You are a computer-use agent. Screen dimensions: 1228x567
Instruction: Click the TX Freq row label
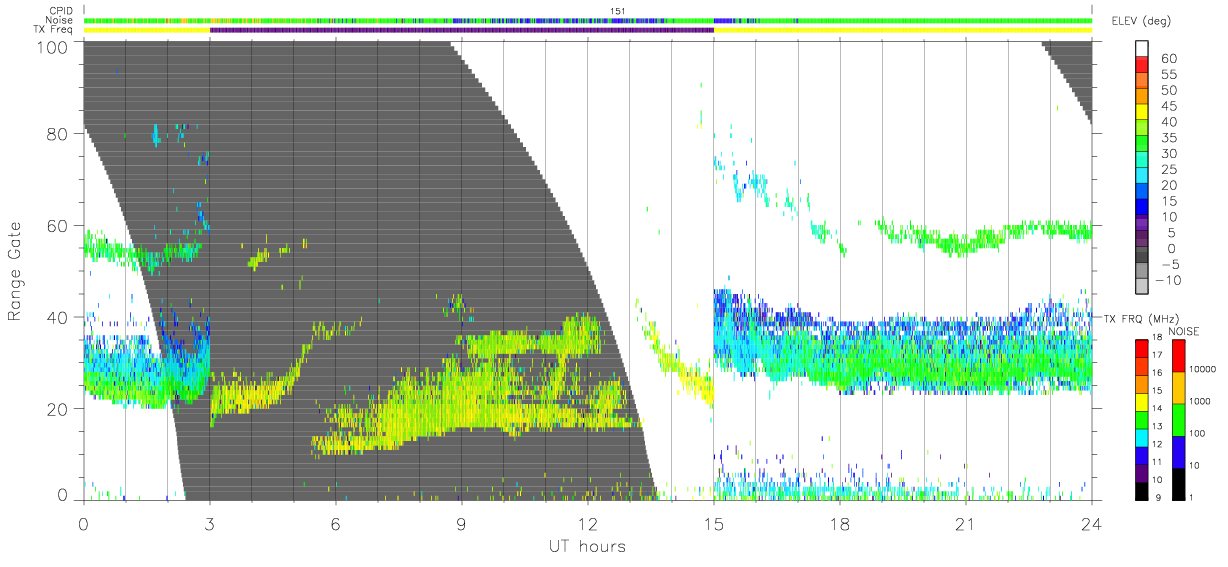pyautogui.click(x=55, y=29)
